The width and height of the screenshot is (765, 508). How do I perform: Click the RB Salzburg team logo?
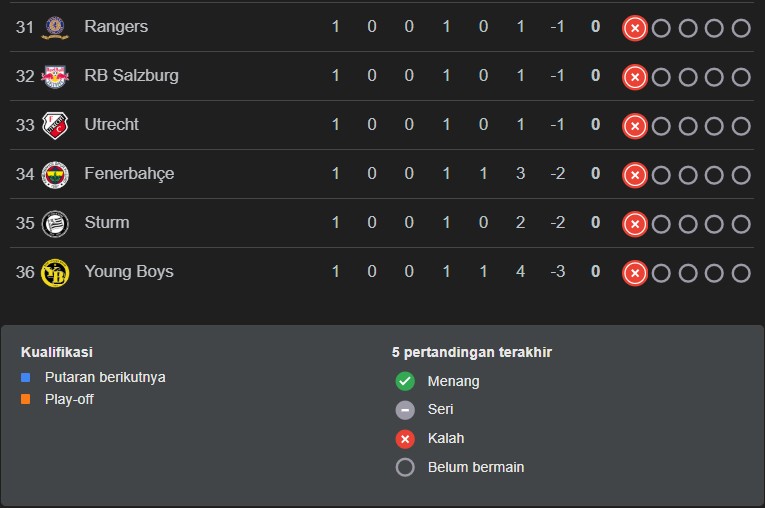coord(55,76)
